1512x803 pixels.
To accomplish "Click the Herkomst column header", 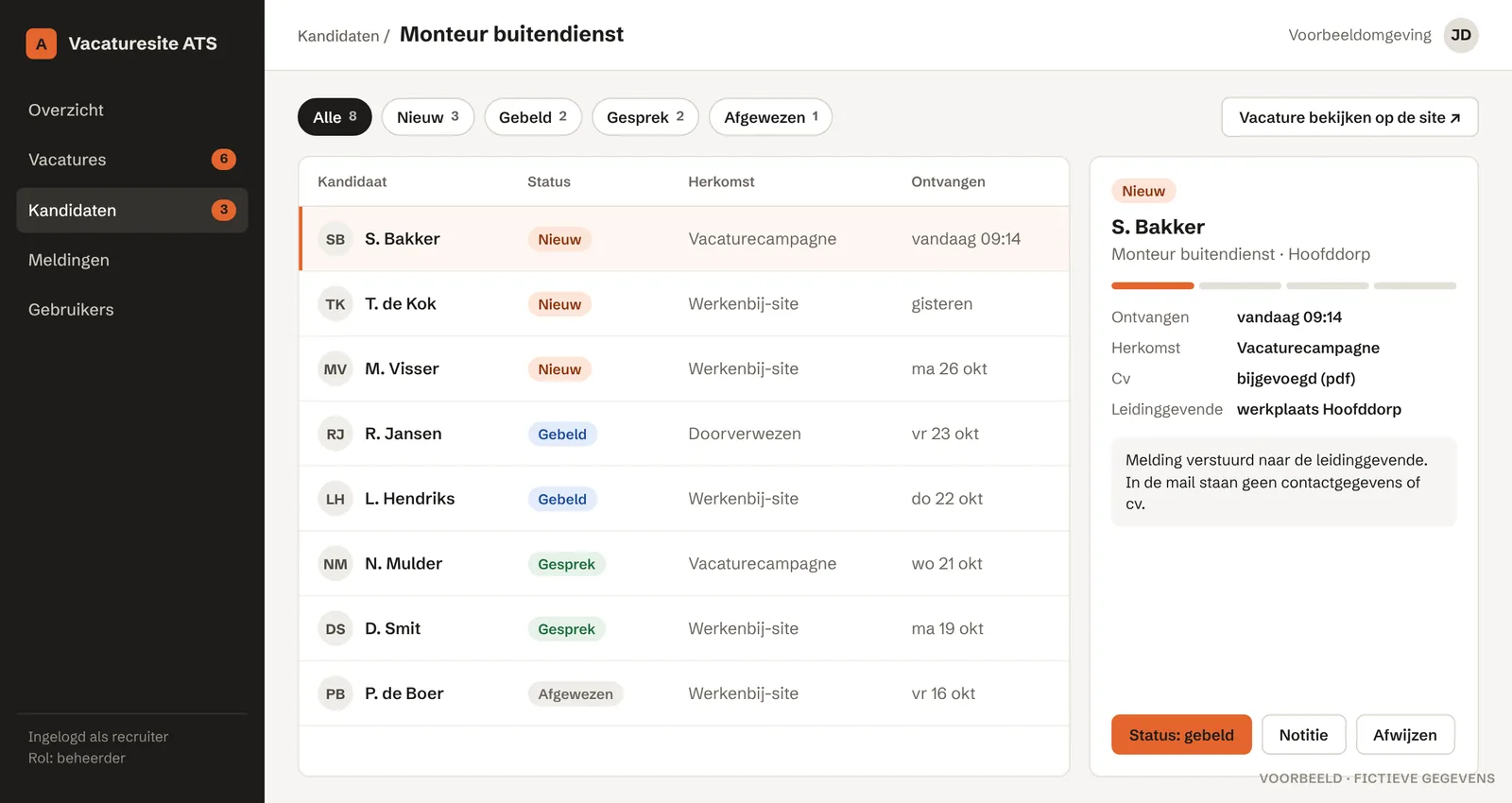I will coord(721,181).
